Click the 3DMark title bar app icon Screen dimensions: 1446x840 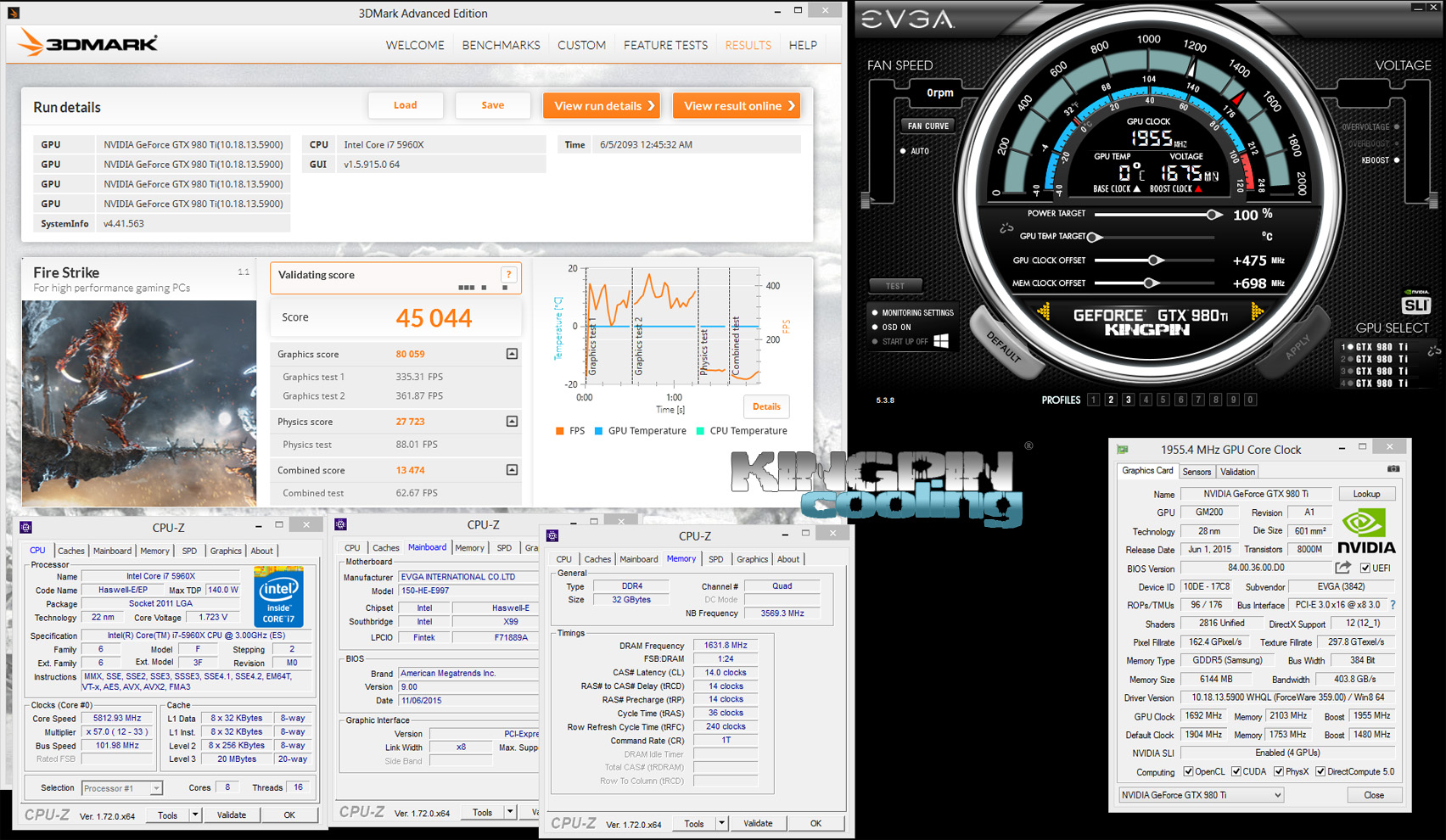coord(14,13)
